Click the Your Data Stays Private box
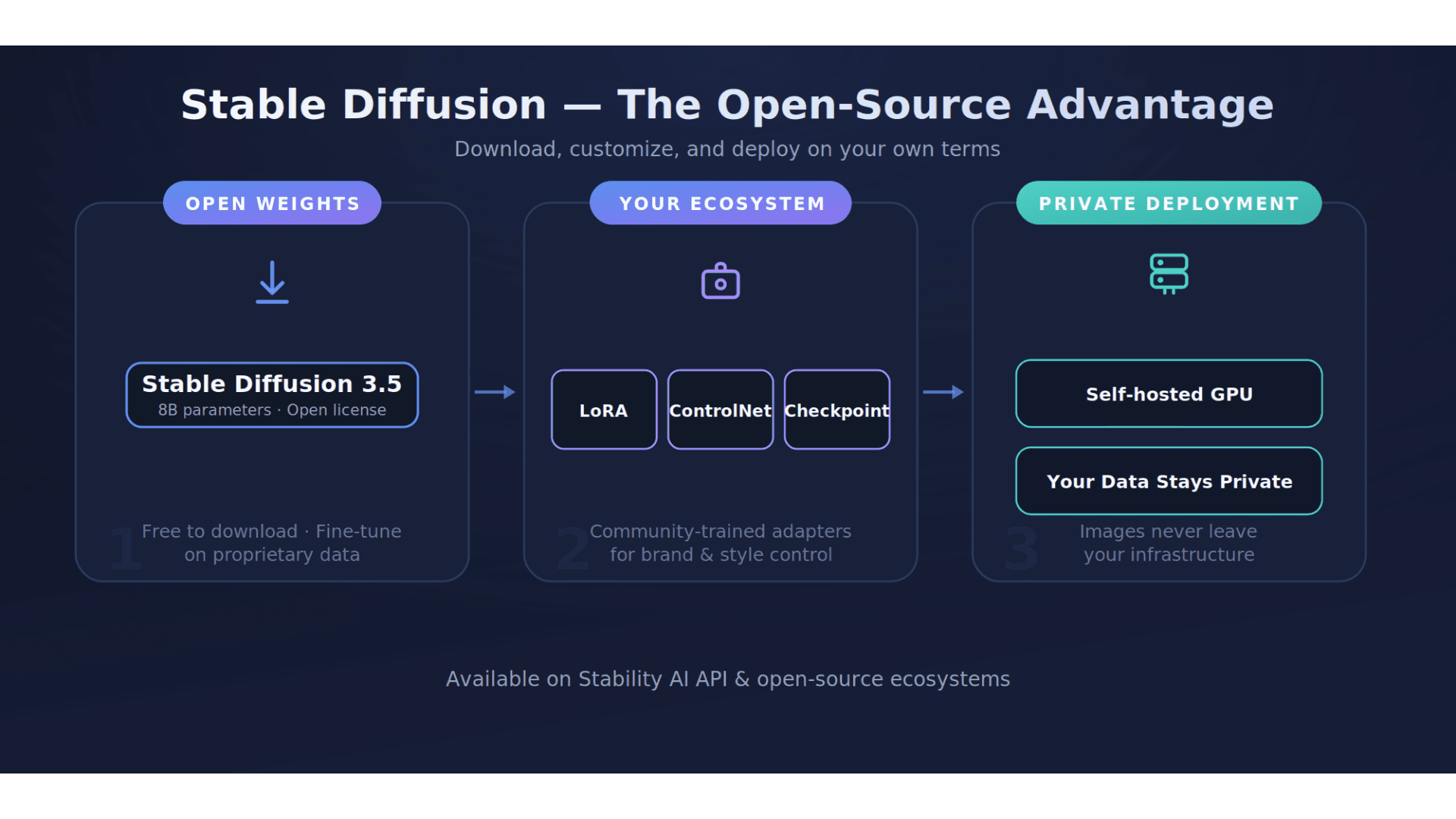 point(1169,481)
